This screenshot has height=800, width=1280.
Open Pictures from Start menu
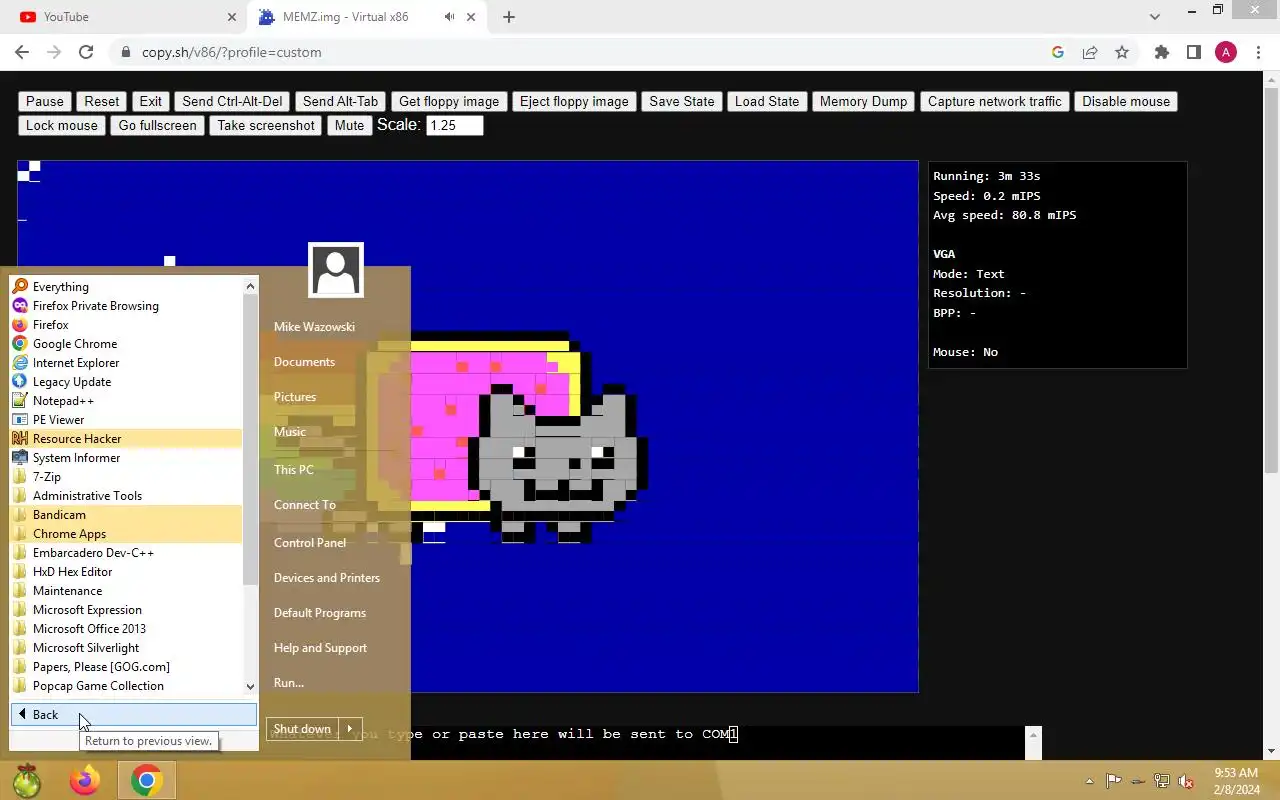pyautogui.click(x=295, y=397)
